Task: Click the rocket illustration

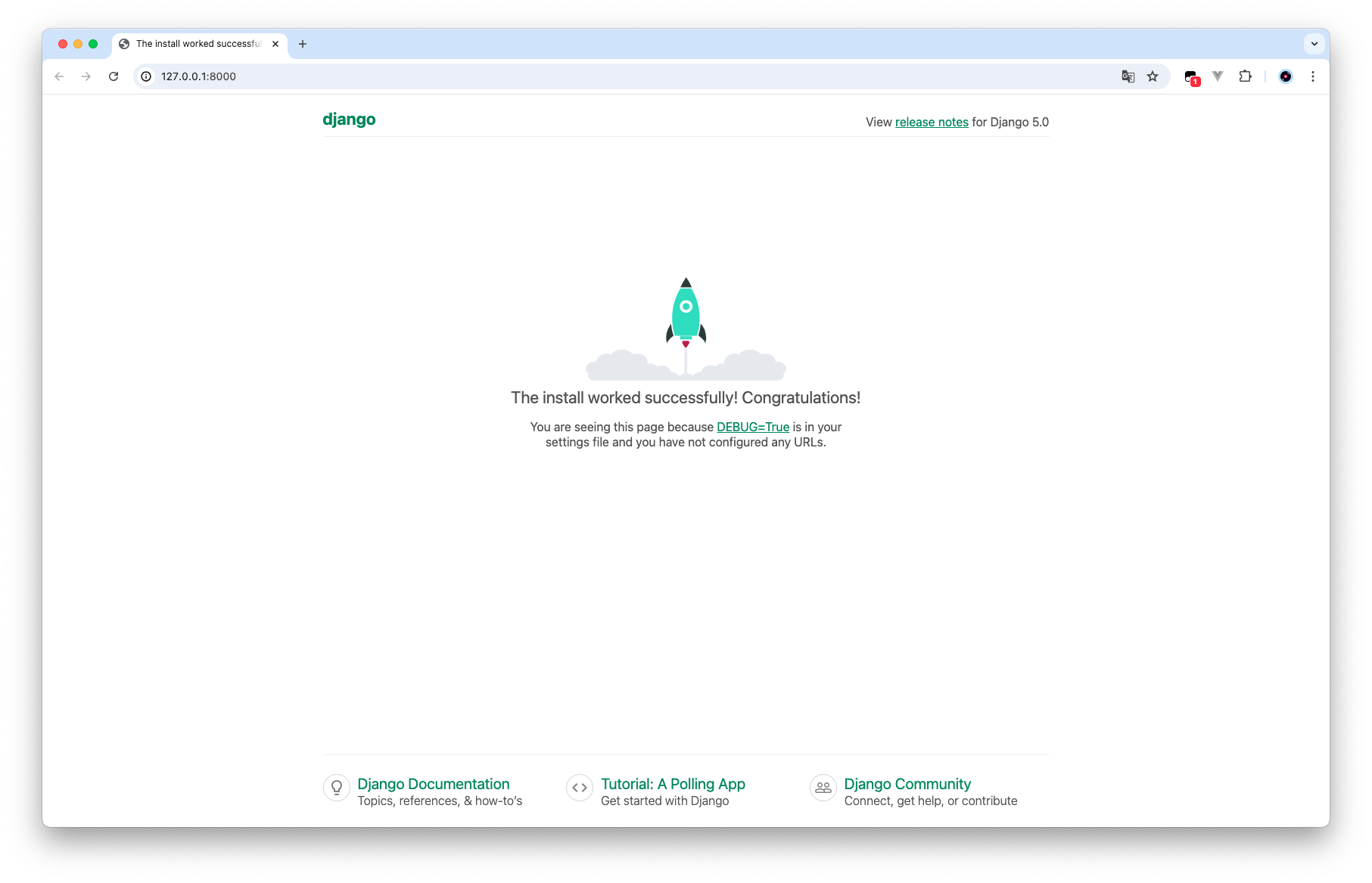Action: point(686,328)
